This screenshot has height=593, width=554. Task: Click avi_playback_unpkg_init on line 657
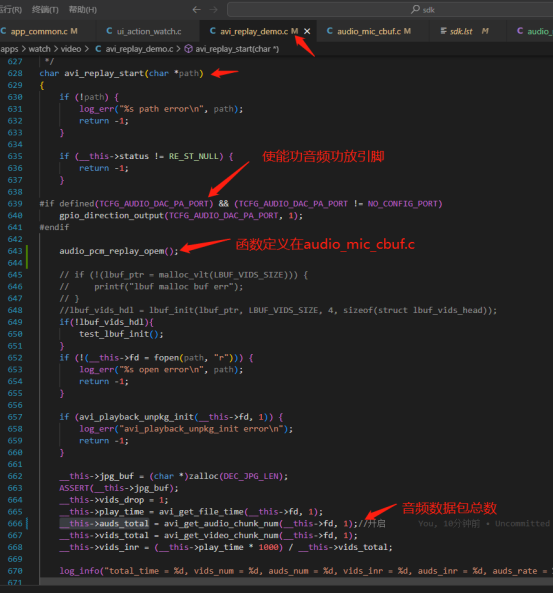click(137, 417)
